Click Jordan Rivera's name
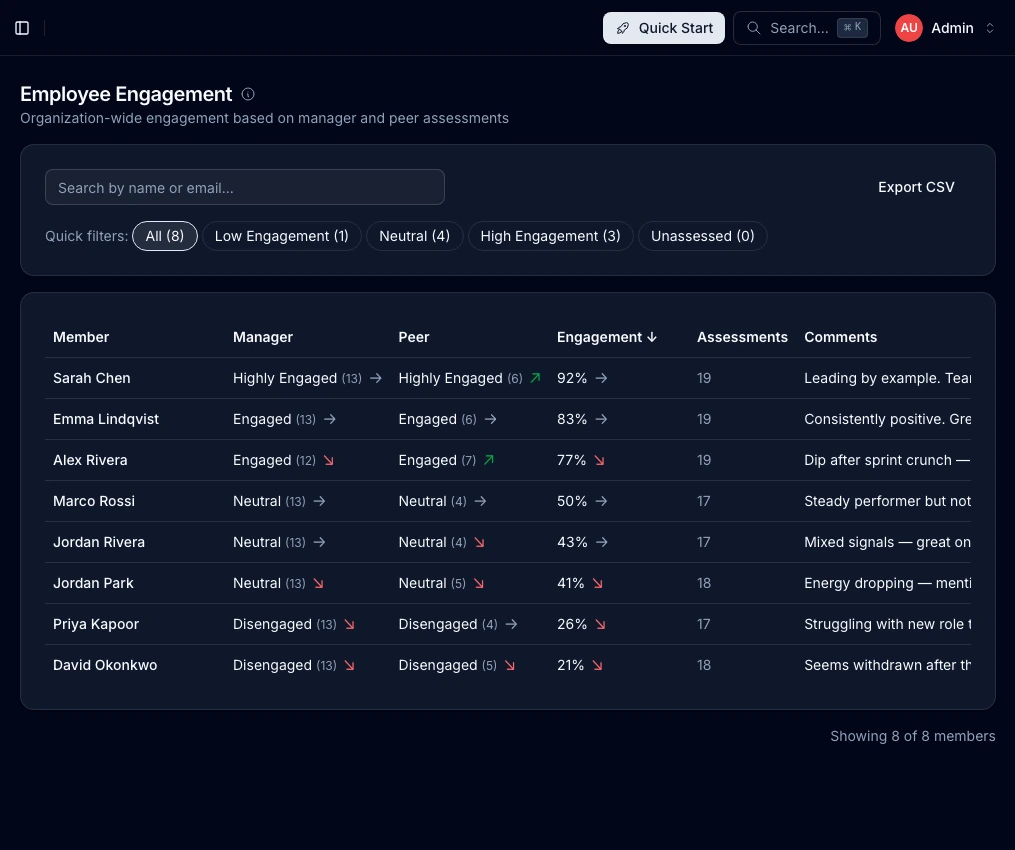Screen dimensions: 1015x850 pos(99,542)
